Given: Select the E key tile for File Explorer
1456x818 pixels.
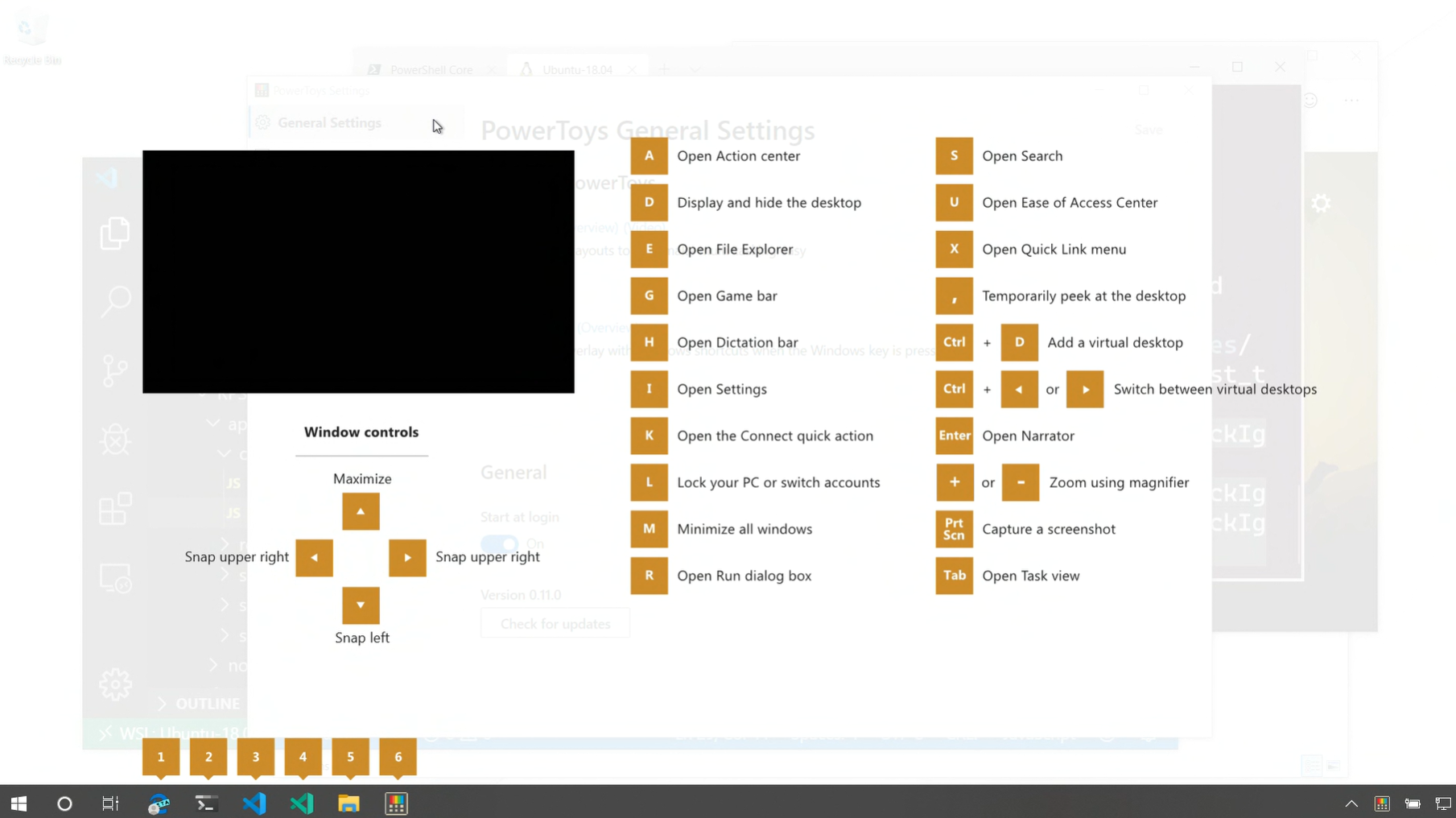Looking at the screenshot, I should [649, 249].
